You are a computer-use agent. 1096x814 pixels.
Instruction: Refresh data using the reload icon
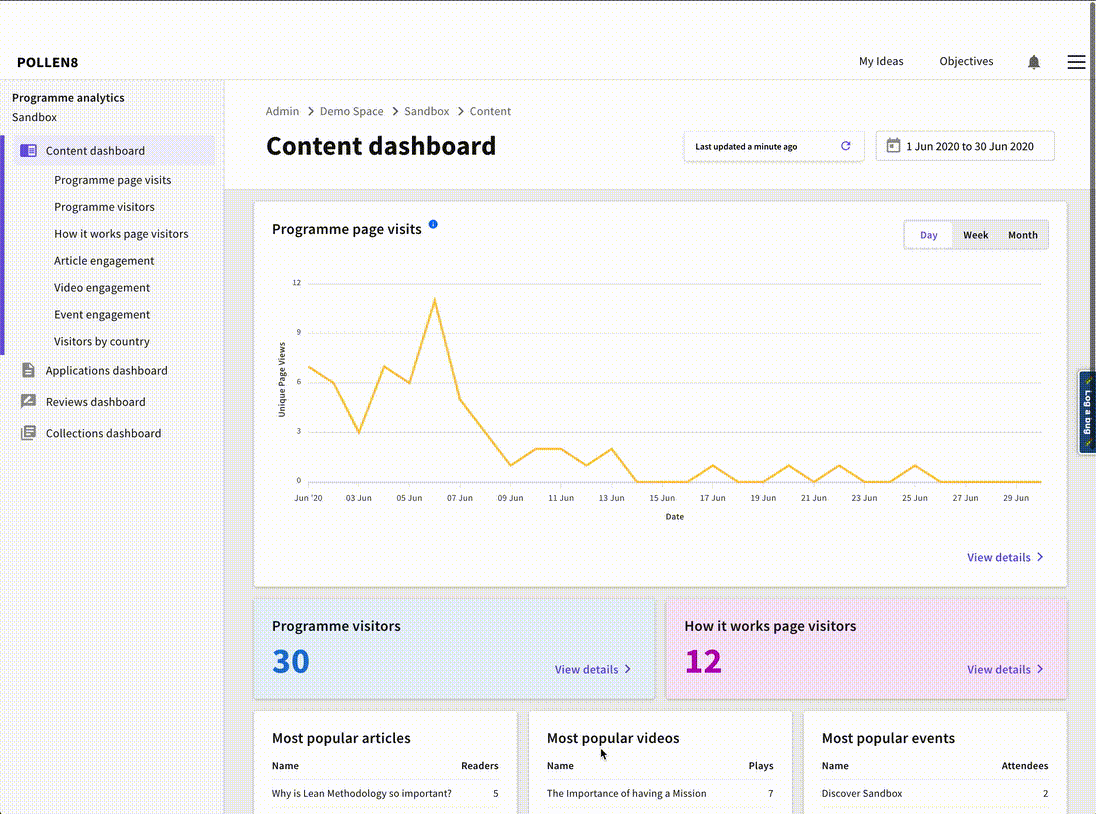tap(845, 145)
